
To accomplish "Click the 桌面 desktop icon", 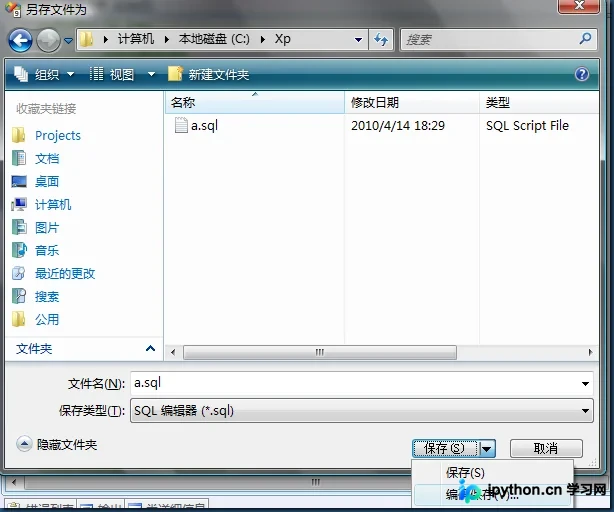I will (19, 181).
